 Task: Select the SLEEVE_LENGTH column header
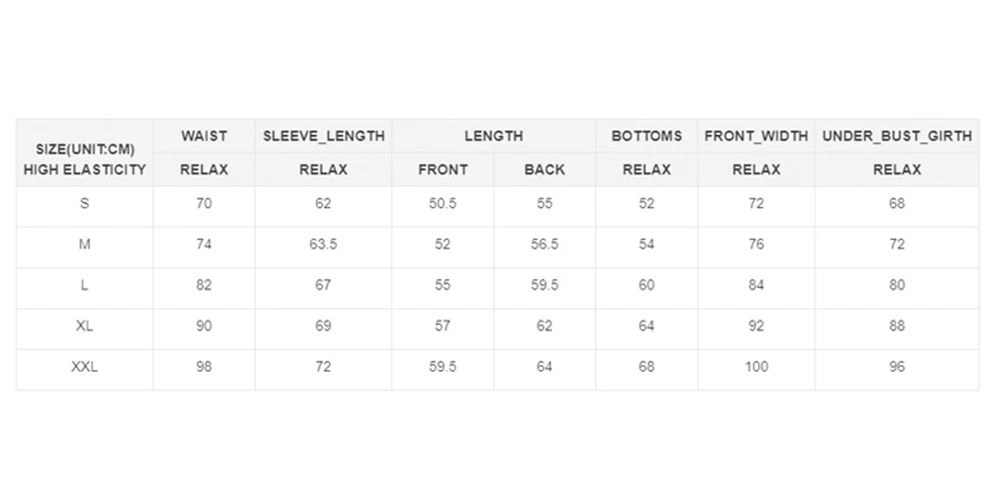[323, 136]
